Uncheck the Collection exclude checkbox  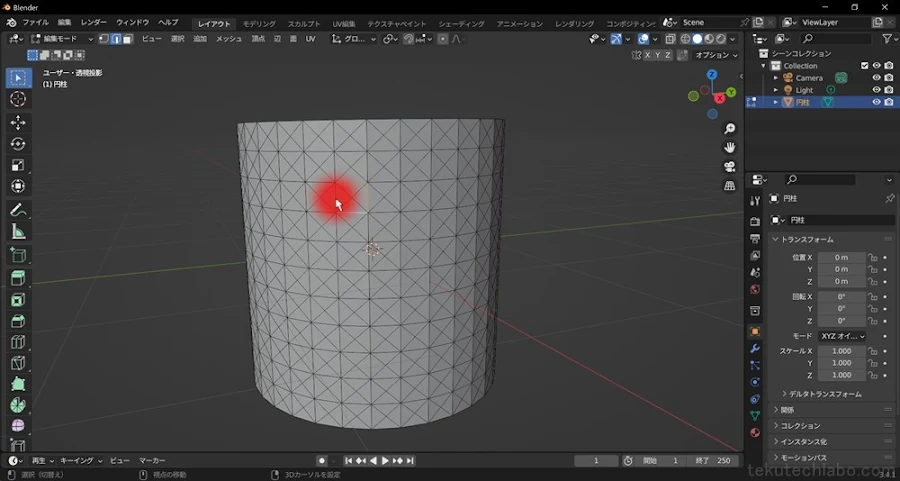tap(864, 65)
